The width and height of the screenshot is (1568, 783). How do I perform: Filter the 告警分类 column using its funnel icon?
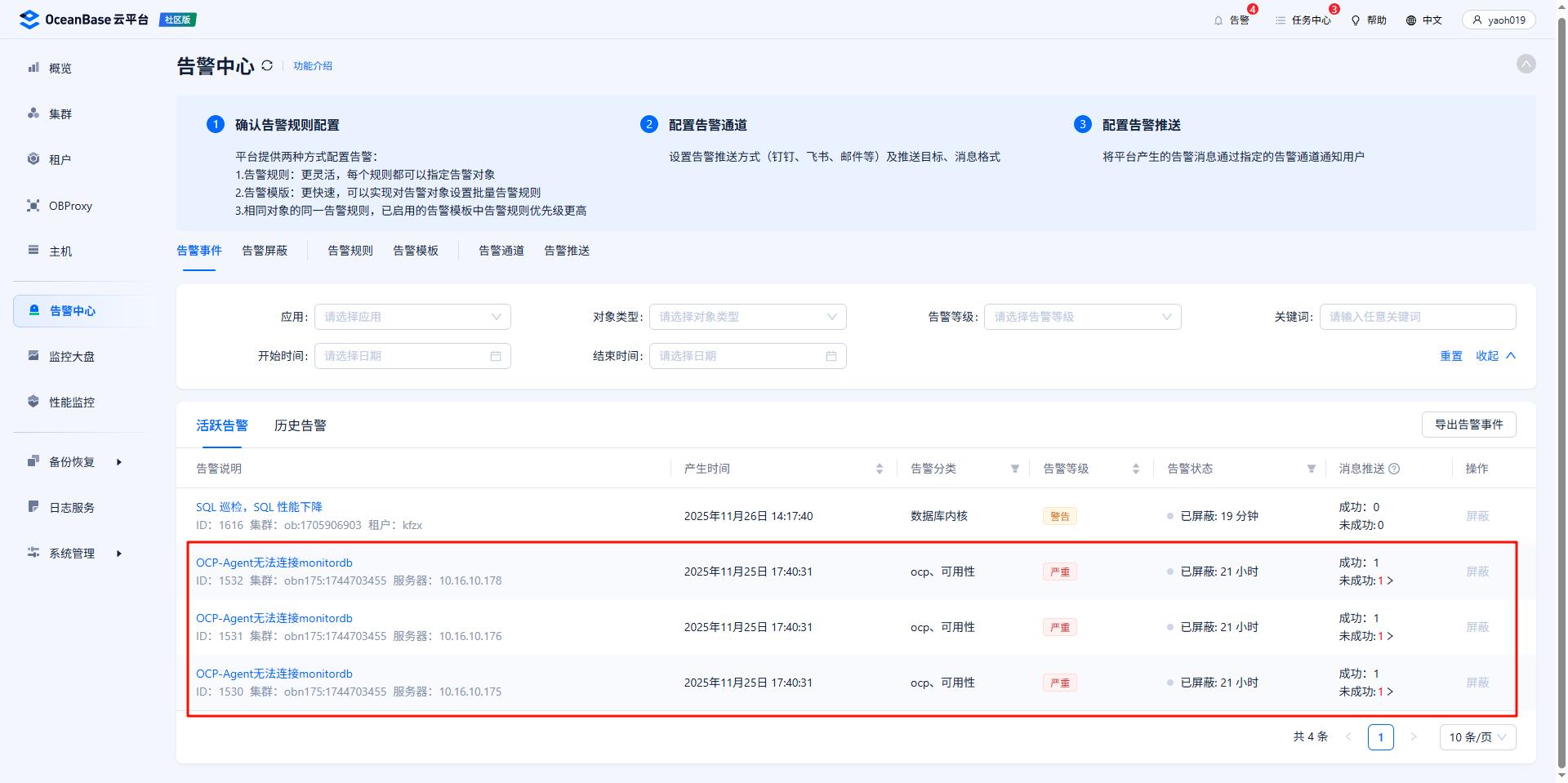[x=1014, y=469]
